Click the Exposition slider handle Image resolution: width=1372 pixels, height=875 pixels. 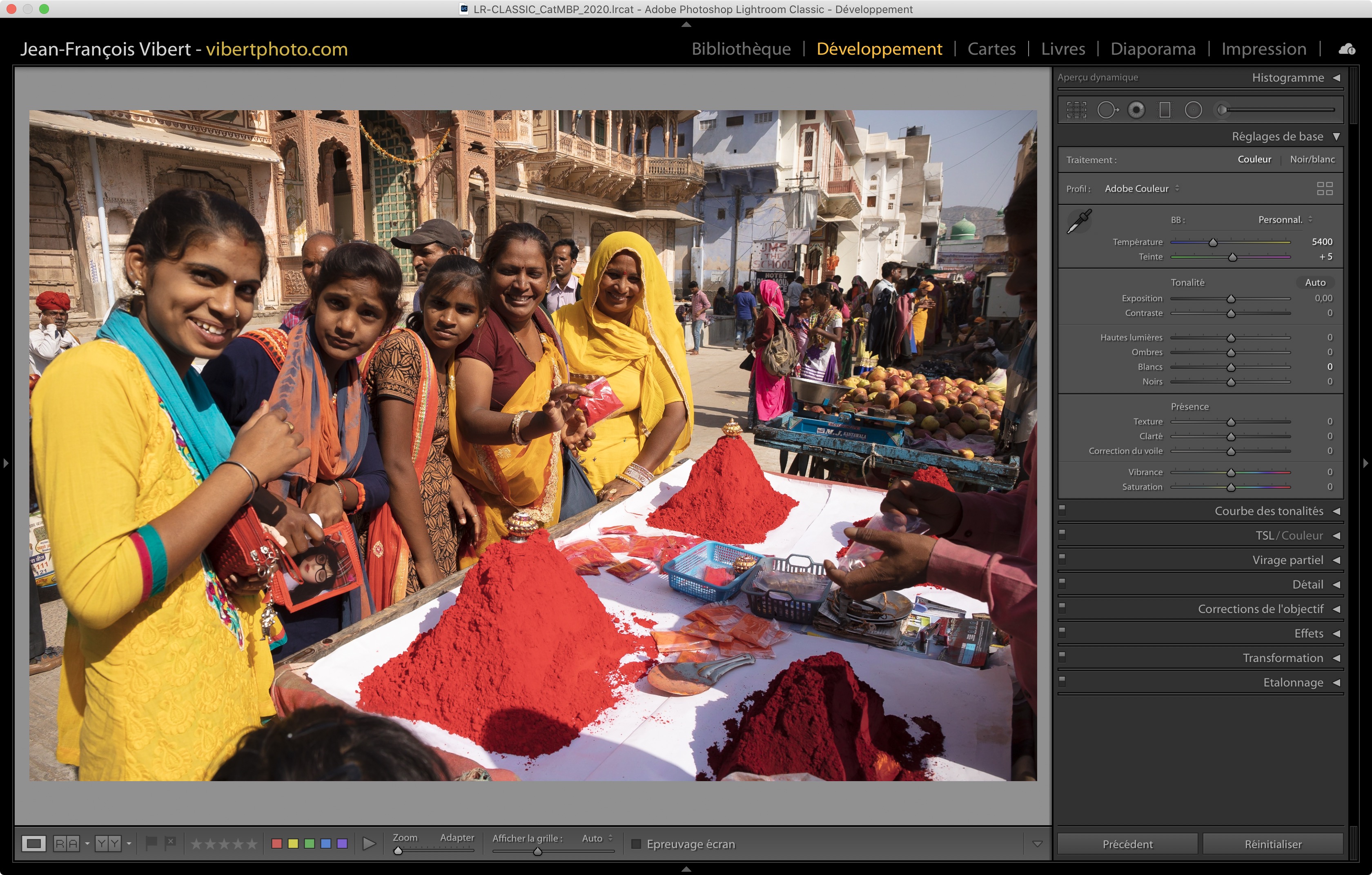pyautogui.click(x=1231, y=299)
